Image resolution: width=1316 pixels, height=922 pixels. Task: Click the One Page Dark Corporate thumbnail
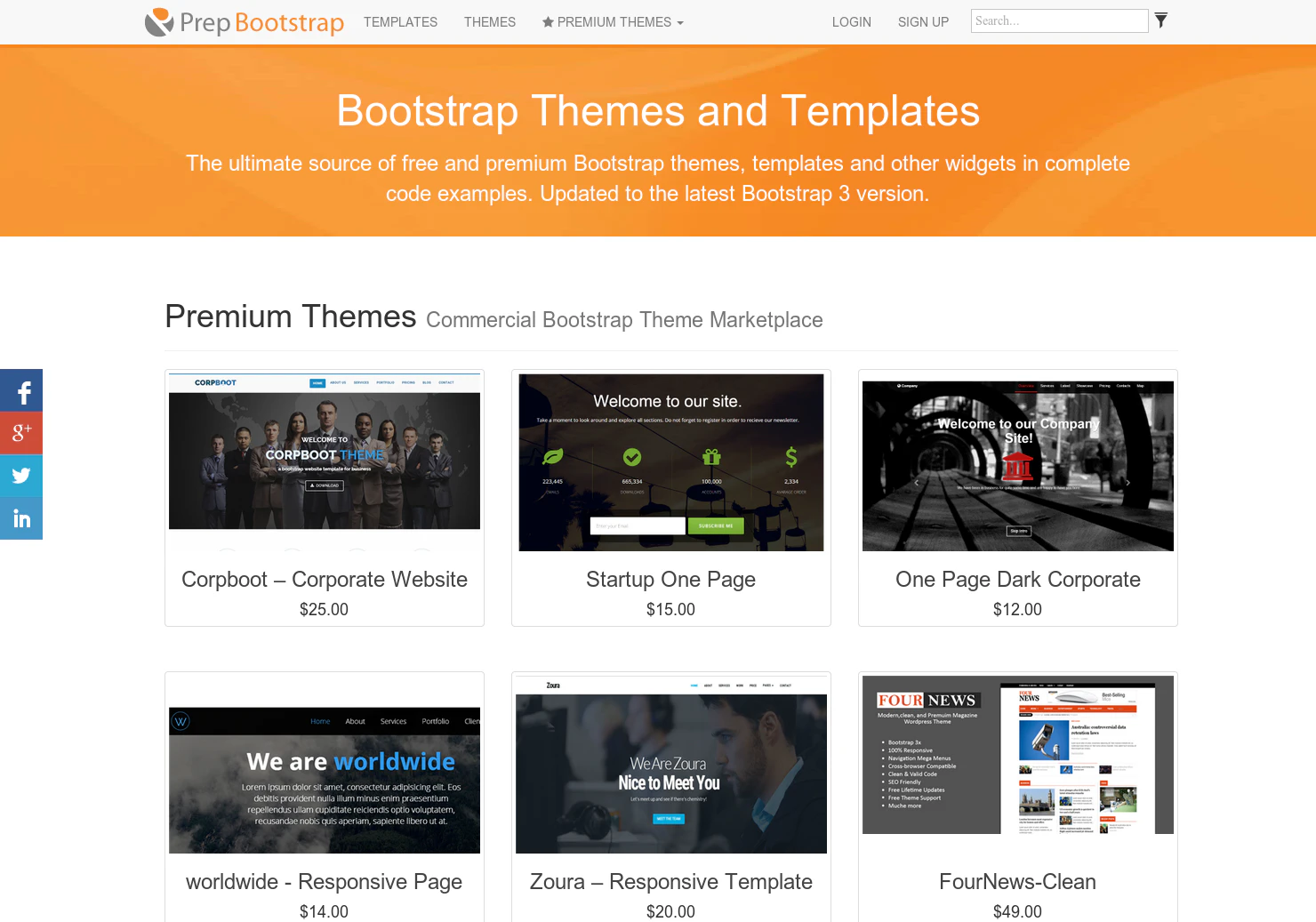point(1017,464)
